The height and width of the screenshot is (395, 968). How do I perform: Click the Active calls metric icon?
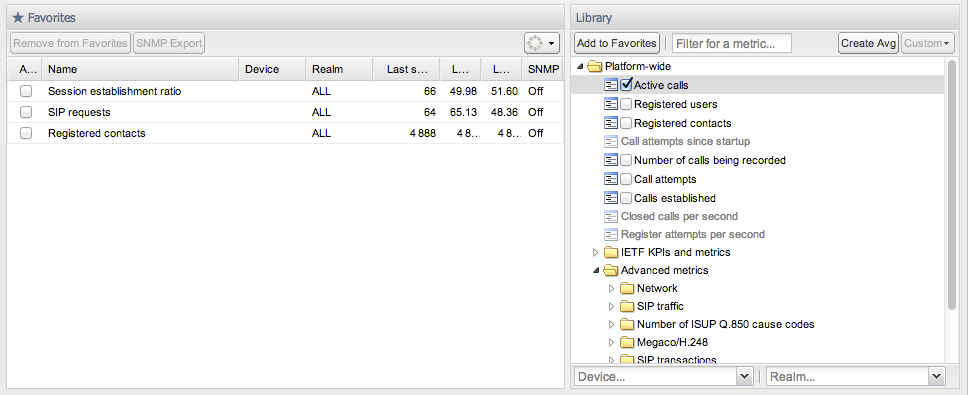(611, 85)
